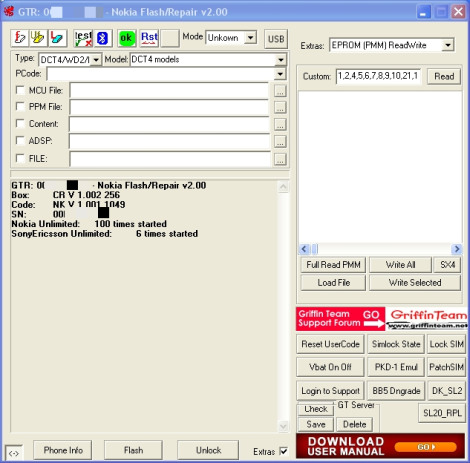Click the <-> toggle button bottom left
Screen dimensions: 470x463
coord(14,453)
